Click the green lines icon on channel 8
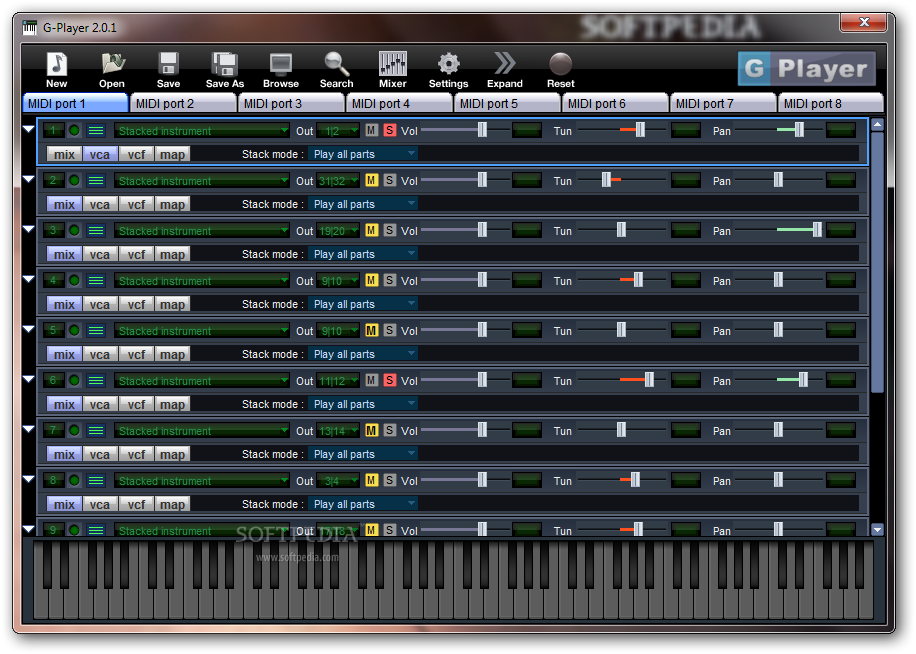This screenshot has height=654, width=916. 96,481
